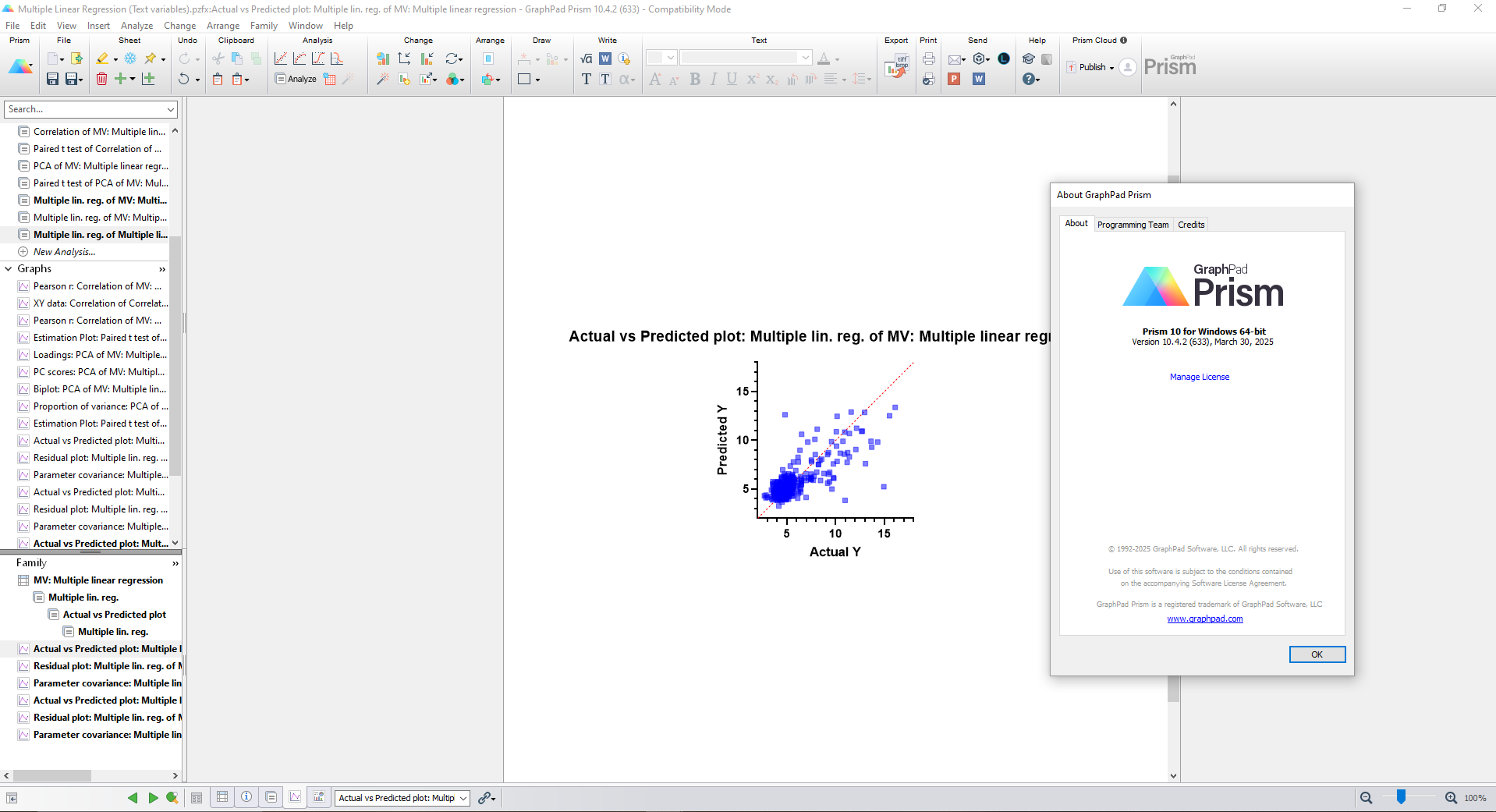Image resolution: width=1496 pixels, height=812 pixels.
Task: Click the zoom in magnifier icon
Action: point(1451,797)
